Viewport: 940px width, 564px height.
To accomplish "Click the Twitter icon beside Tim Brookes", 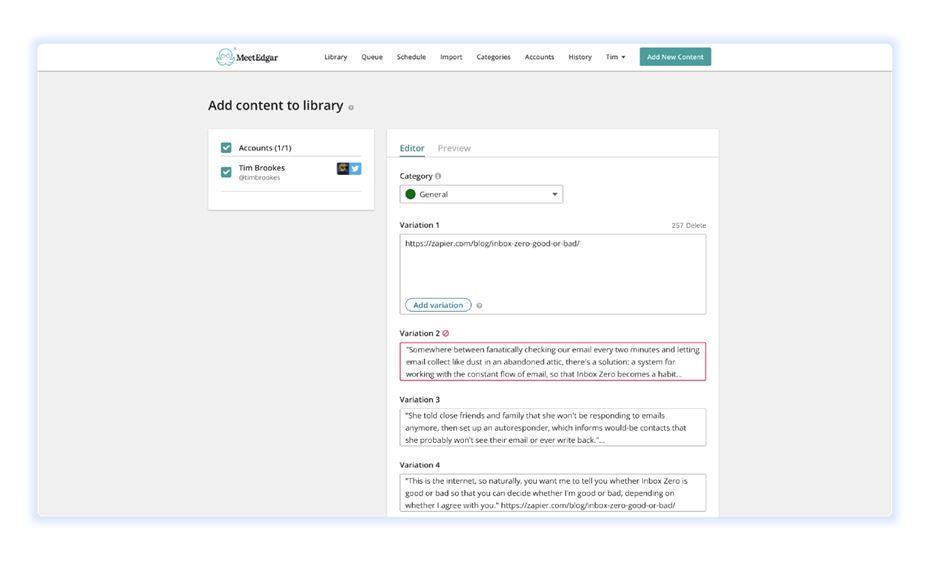I will click(355, 169).
